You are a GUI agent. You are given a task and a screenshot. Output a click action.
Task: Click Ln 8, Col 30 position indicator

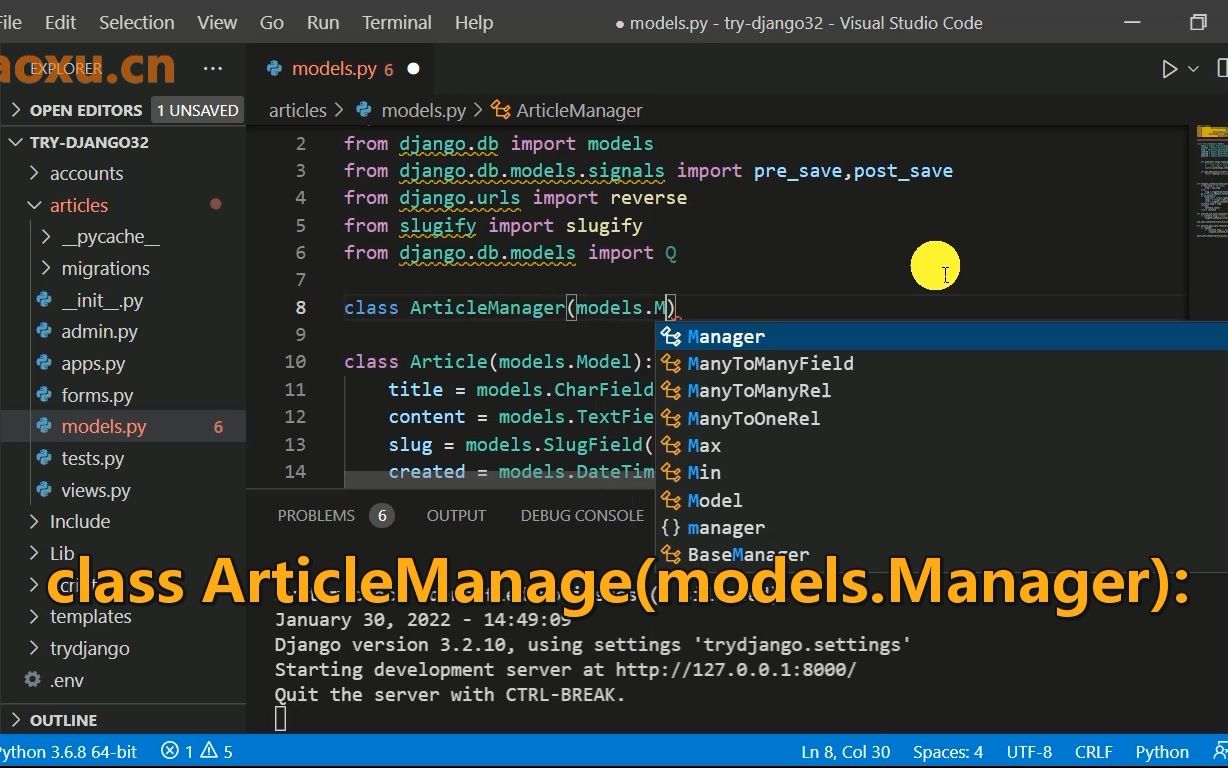847,751
